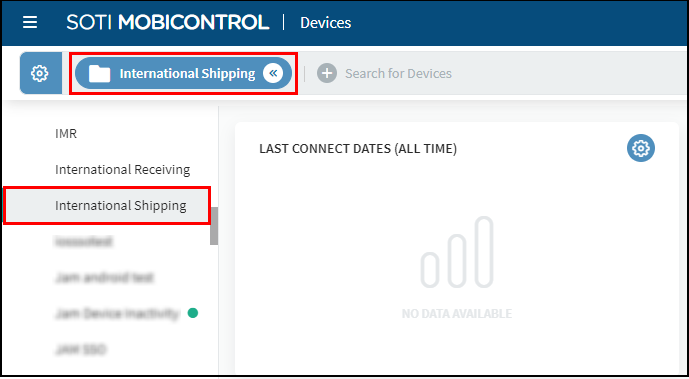Click the green status dot beside Jam Device Inactivity
The width and height of the screenshot is (689, 379).
pos(192,313)
